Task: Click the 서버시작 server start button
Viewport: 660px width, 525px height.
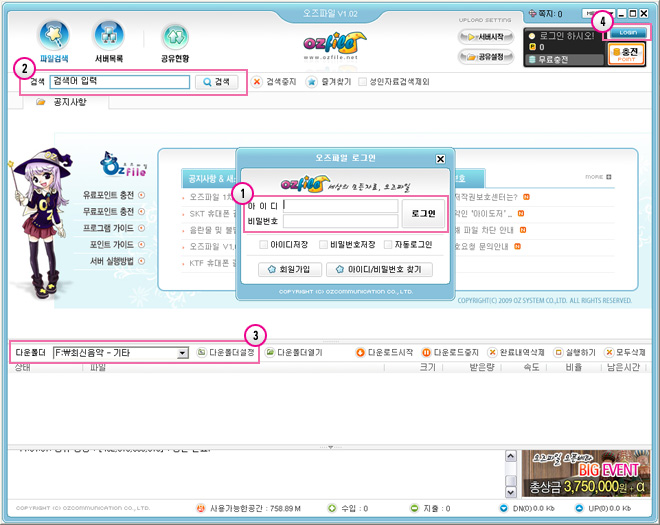Action: 486,37
